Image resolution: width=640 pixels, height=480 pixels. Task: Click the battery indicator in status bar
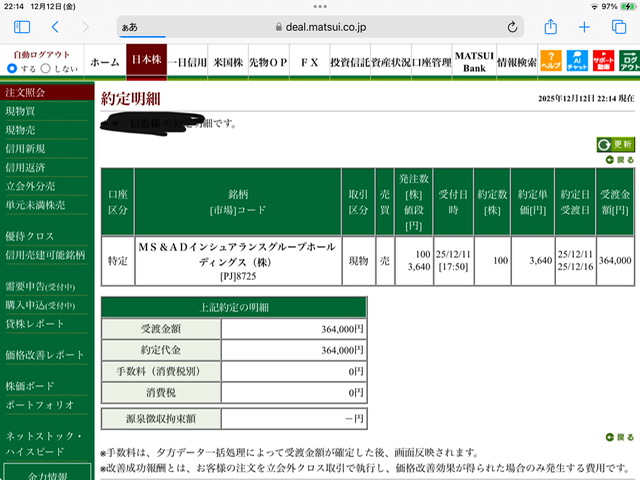(x=627, y=6)
